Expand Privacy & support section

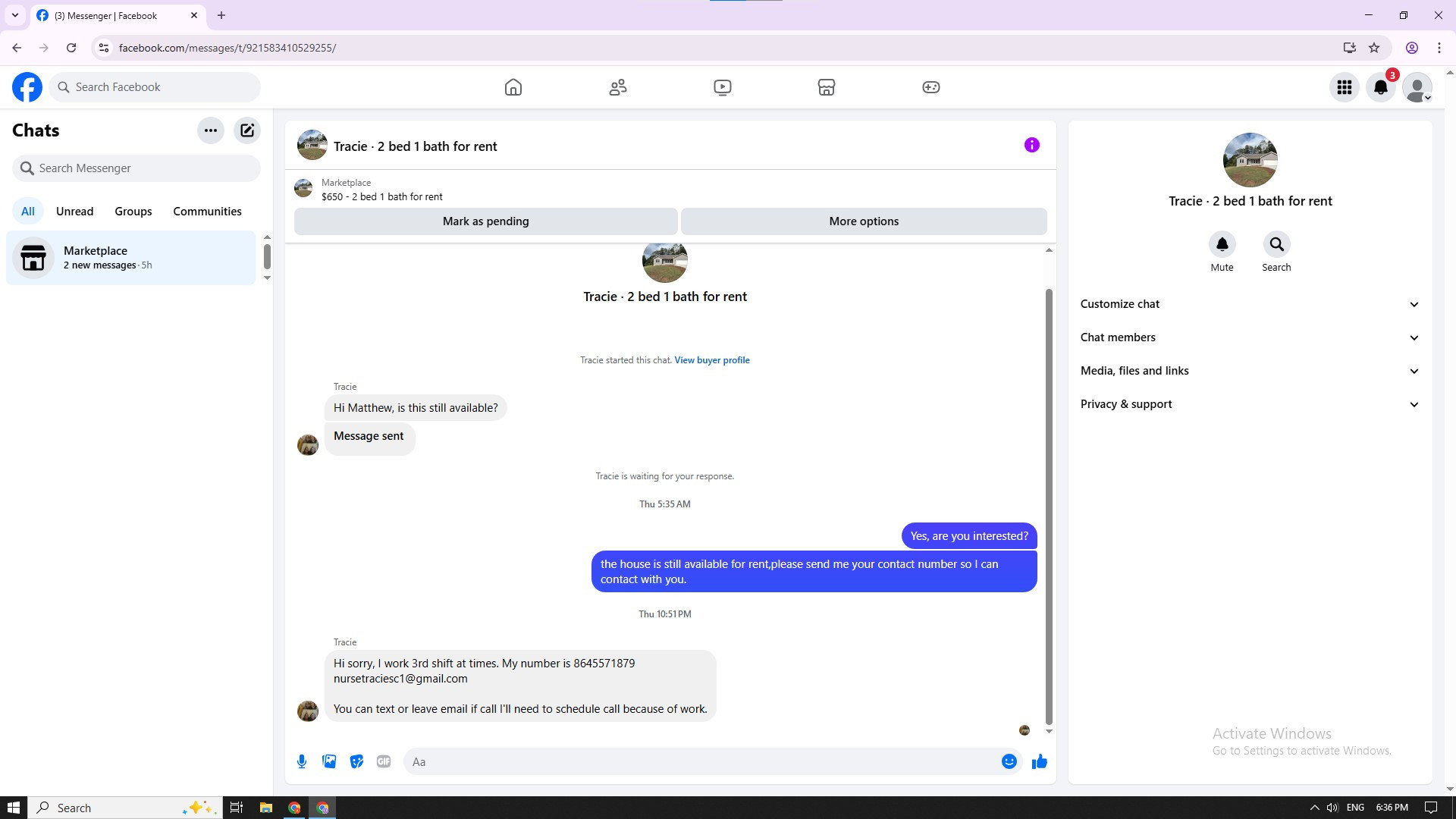[1250, 404]
